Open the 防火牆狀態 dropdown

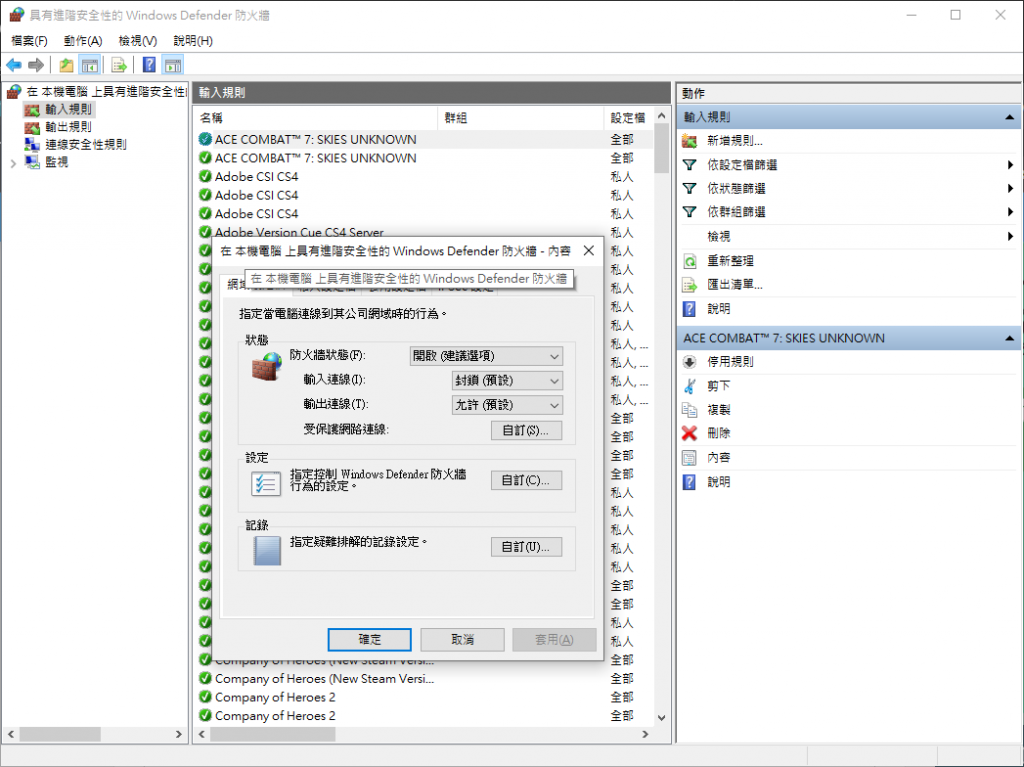(486, 356)
